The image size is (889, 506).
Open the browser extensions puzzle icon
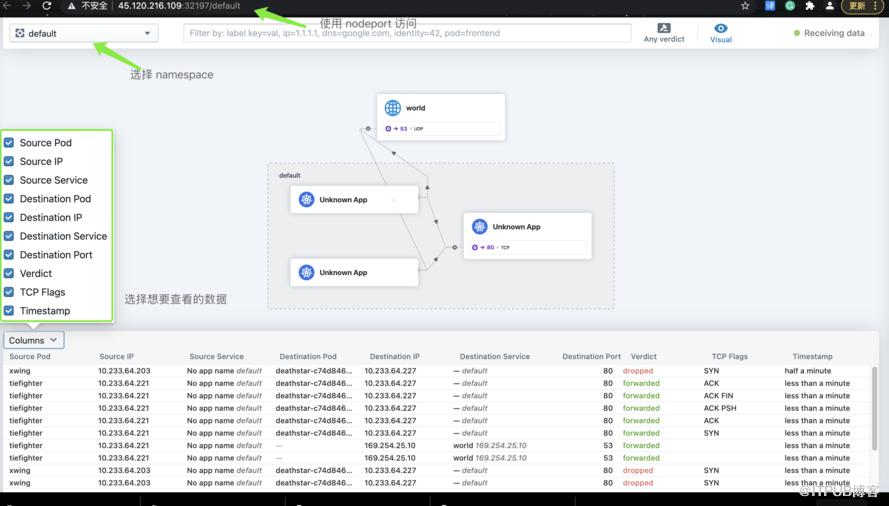pyautogui.click(x=810, y=6)
